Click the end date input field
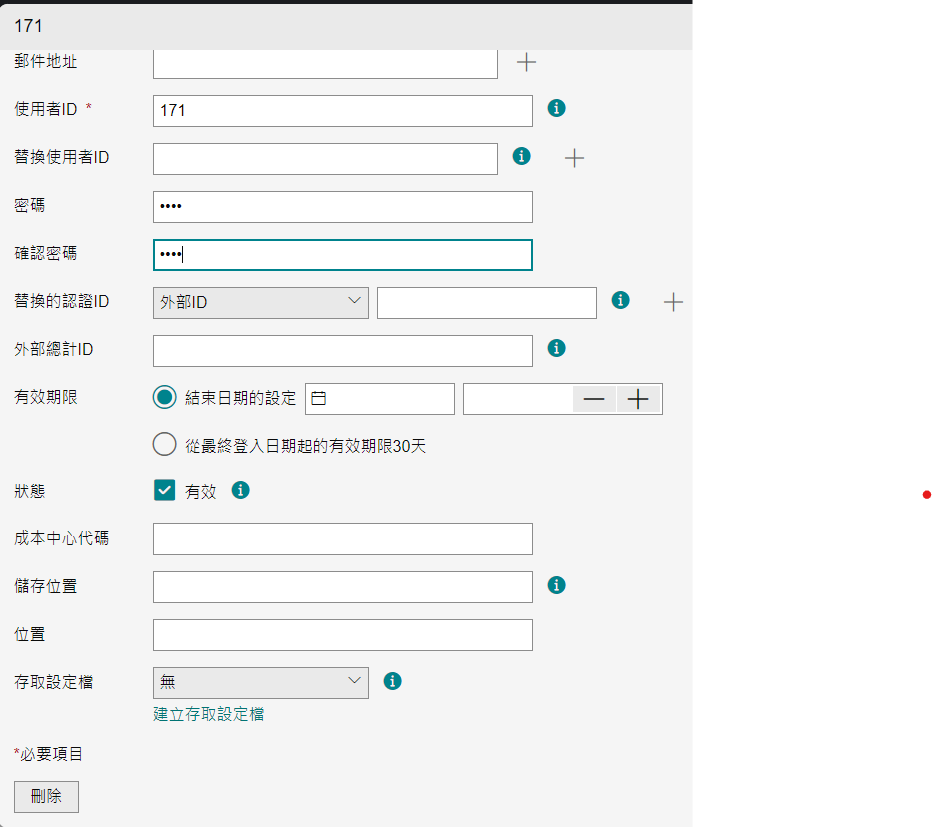Viewport: 932px width, 827px height. point(380,399)
